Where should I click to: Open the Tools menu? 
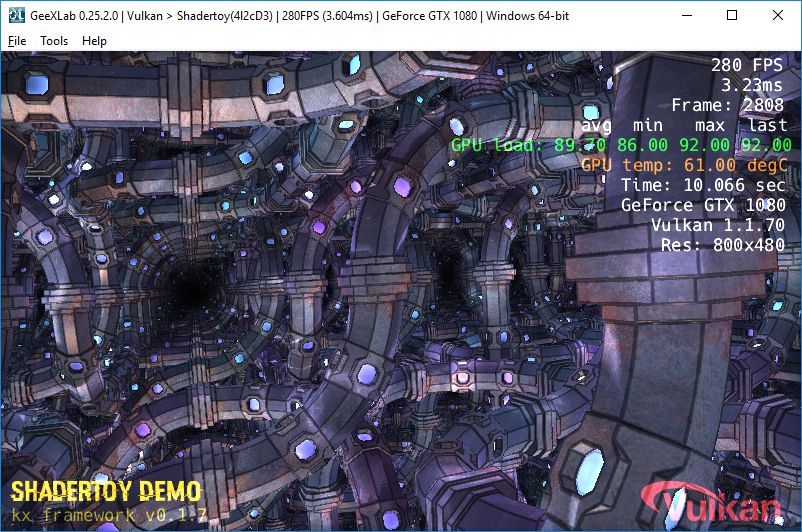point(54,41)
